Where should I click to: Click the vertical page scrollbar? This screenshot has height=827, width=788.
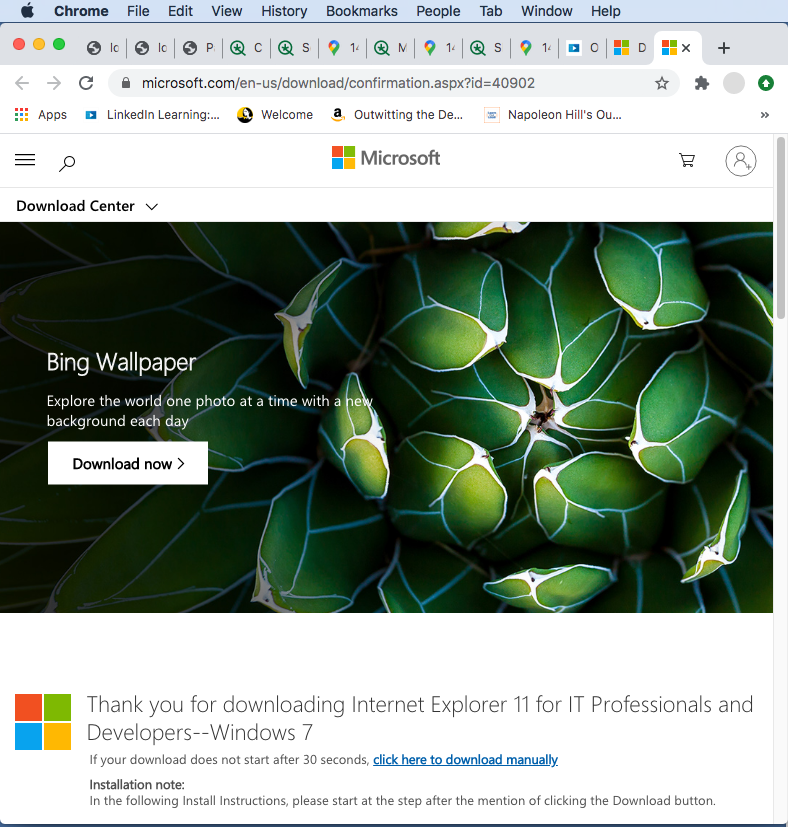781,230
